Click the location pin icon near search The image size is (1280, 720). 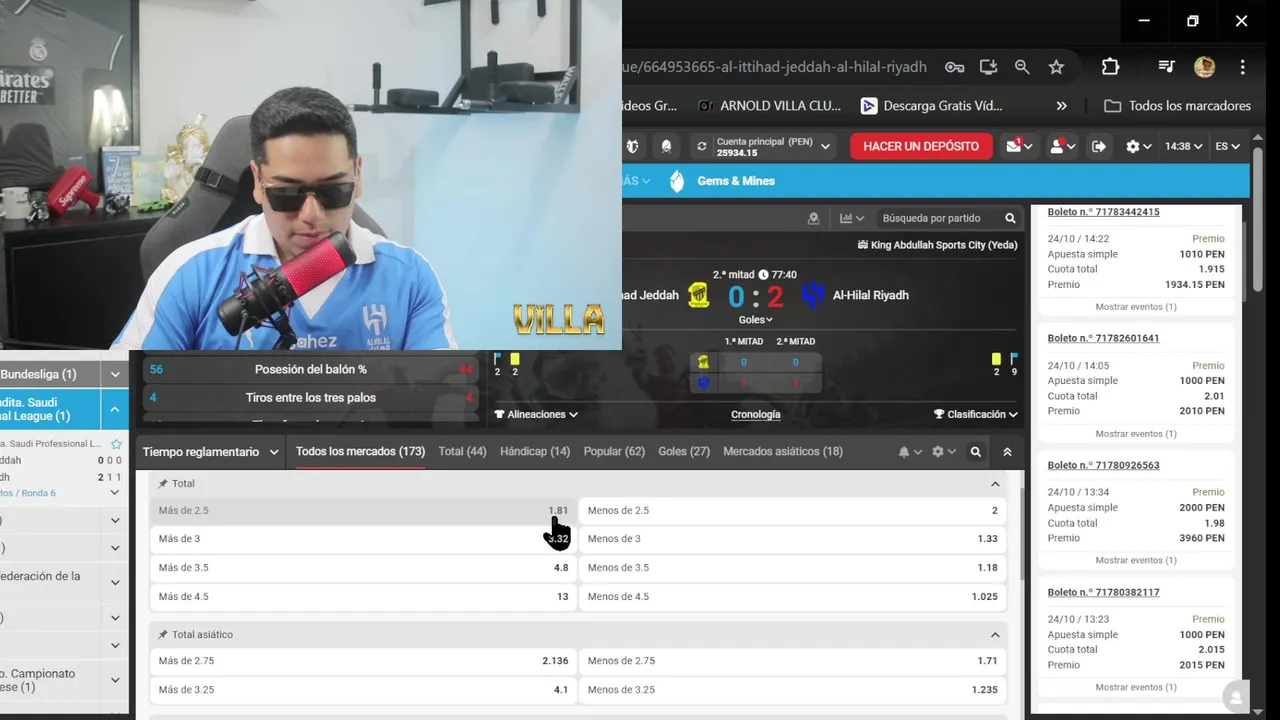click(813, 218)
